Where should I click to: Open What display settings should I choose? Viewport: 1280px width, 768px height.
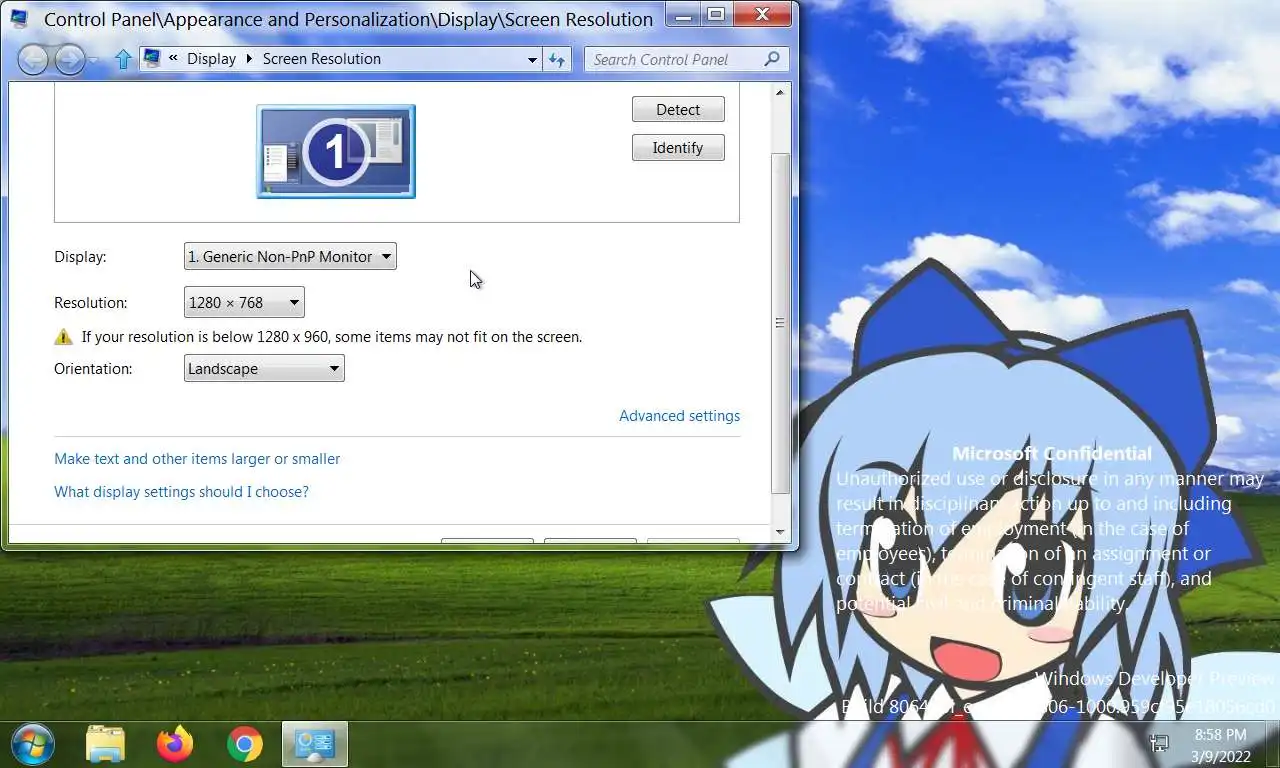pyautogui.click(x=181, y=492)
